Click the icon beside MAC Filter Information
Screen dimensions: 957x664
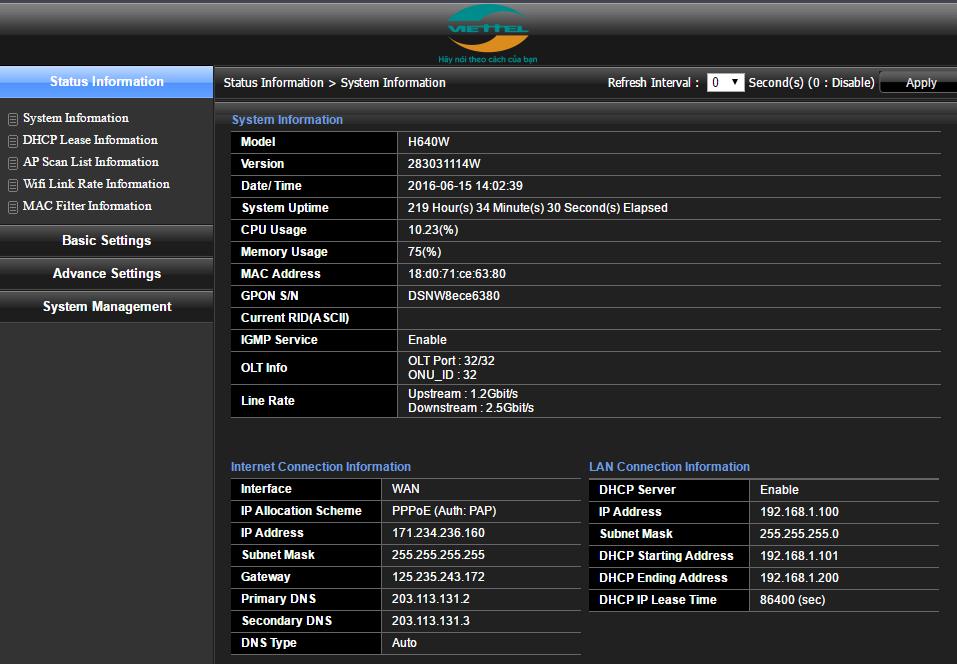[x=13, y=207]
